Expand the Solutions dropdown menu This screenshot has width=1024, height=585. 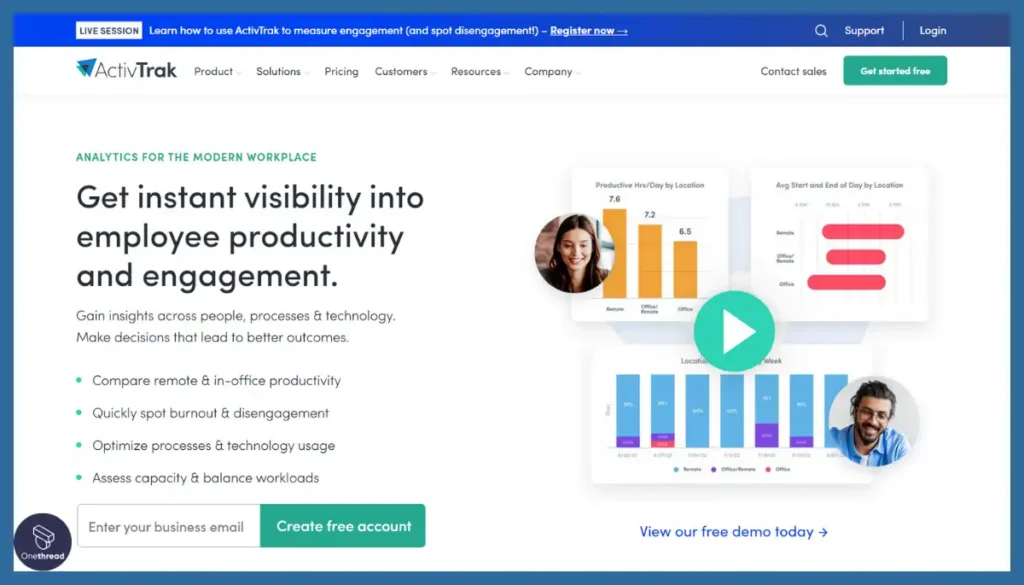point(282,71)
